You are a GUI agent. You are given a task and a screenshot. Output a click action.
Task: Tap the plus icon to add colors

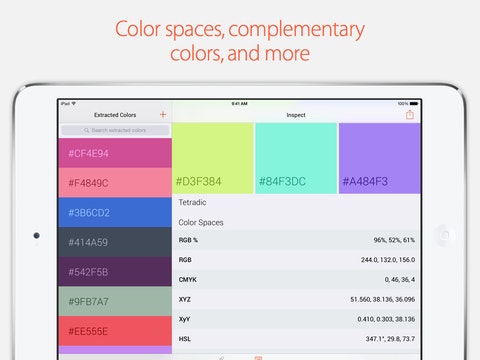[163, 115]
